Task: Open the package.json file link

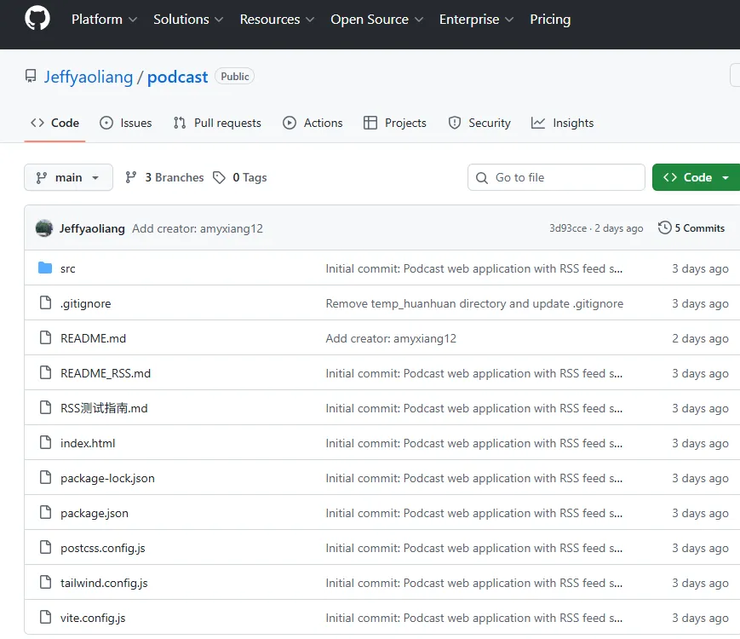Action: click(x=94, y=513)
